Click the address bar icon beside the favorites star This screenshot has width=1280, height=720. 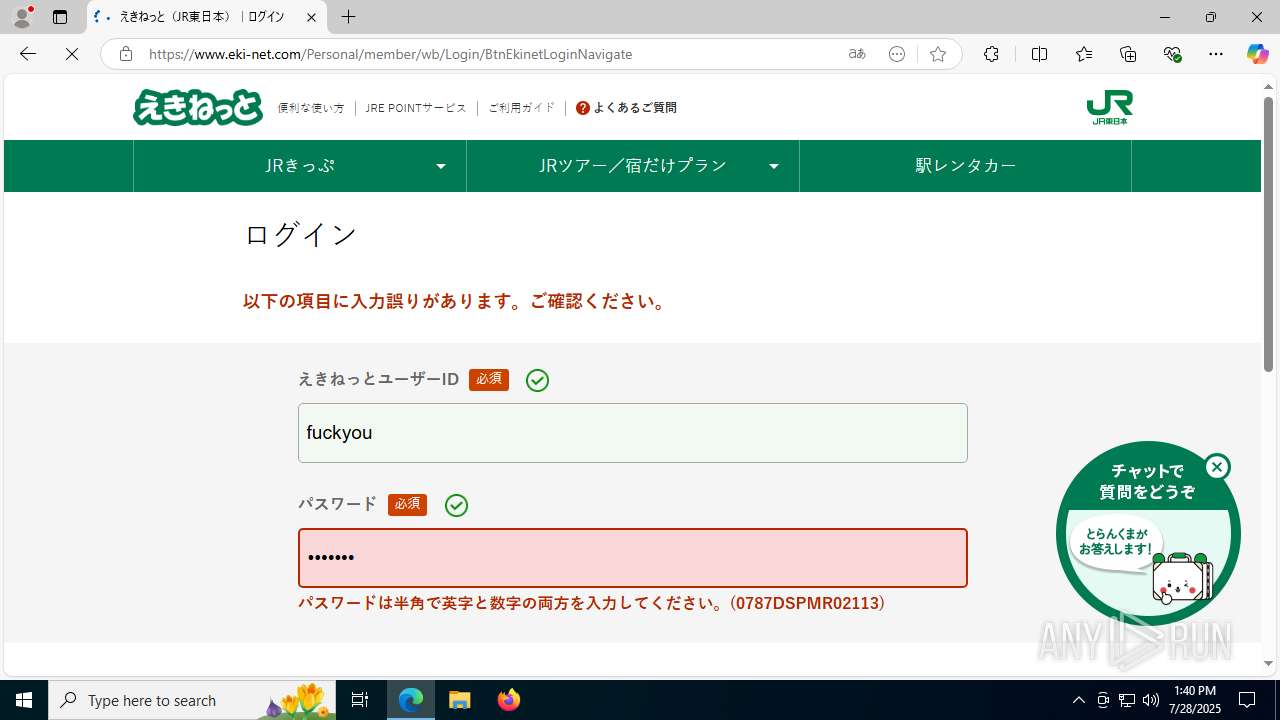pyautogui.click(x=897, y=54)
